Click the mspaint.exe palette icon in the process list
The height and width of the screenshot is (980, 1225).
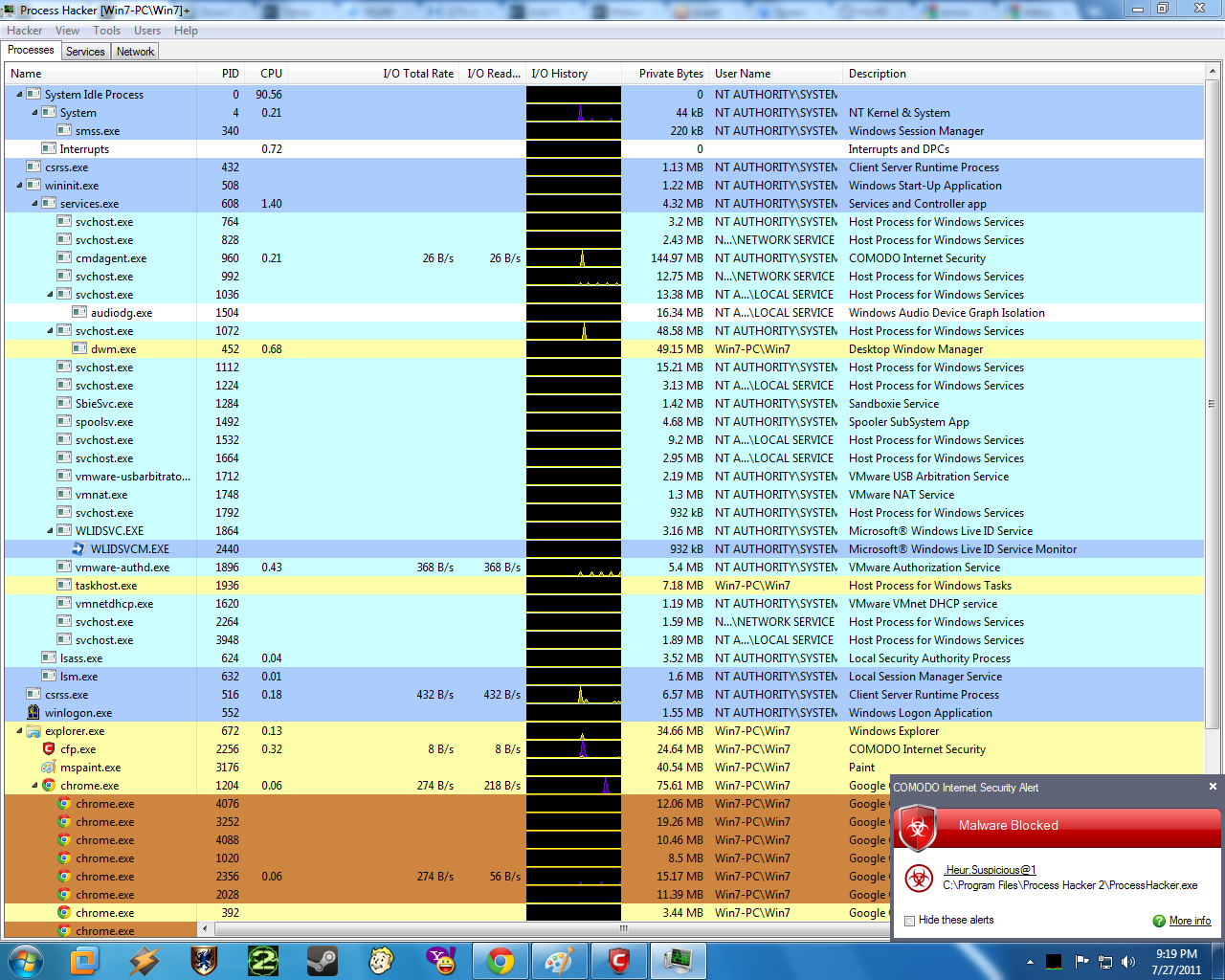pos(49,768)
